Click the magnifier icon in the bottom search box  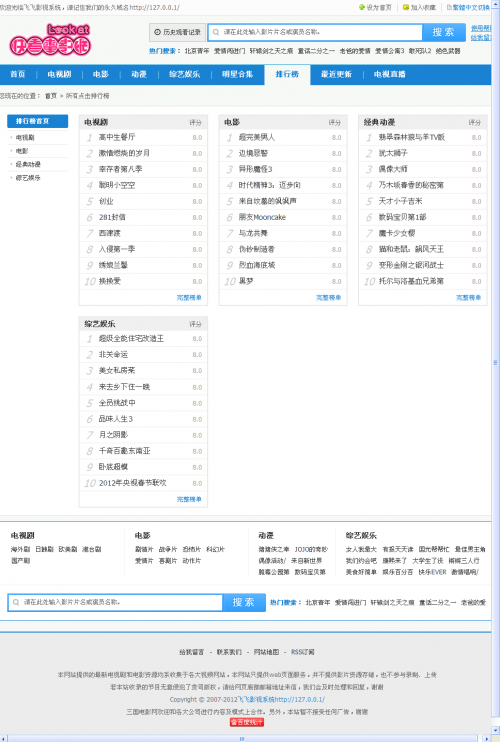pyautogui.click(x=16, y=602)
